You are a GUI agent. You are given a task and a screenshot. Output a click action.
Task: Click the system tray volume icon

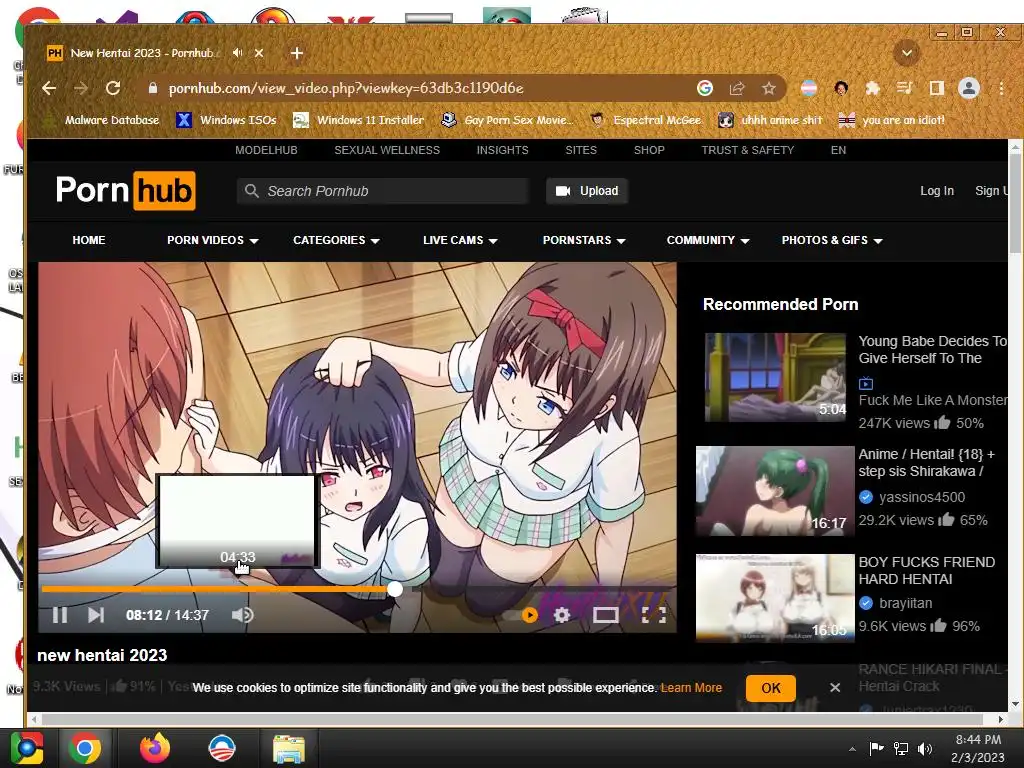[925, 748]
